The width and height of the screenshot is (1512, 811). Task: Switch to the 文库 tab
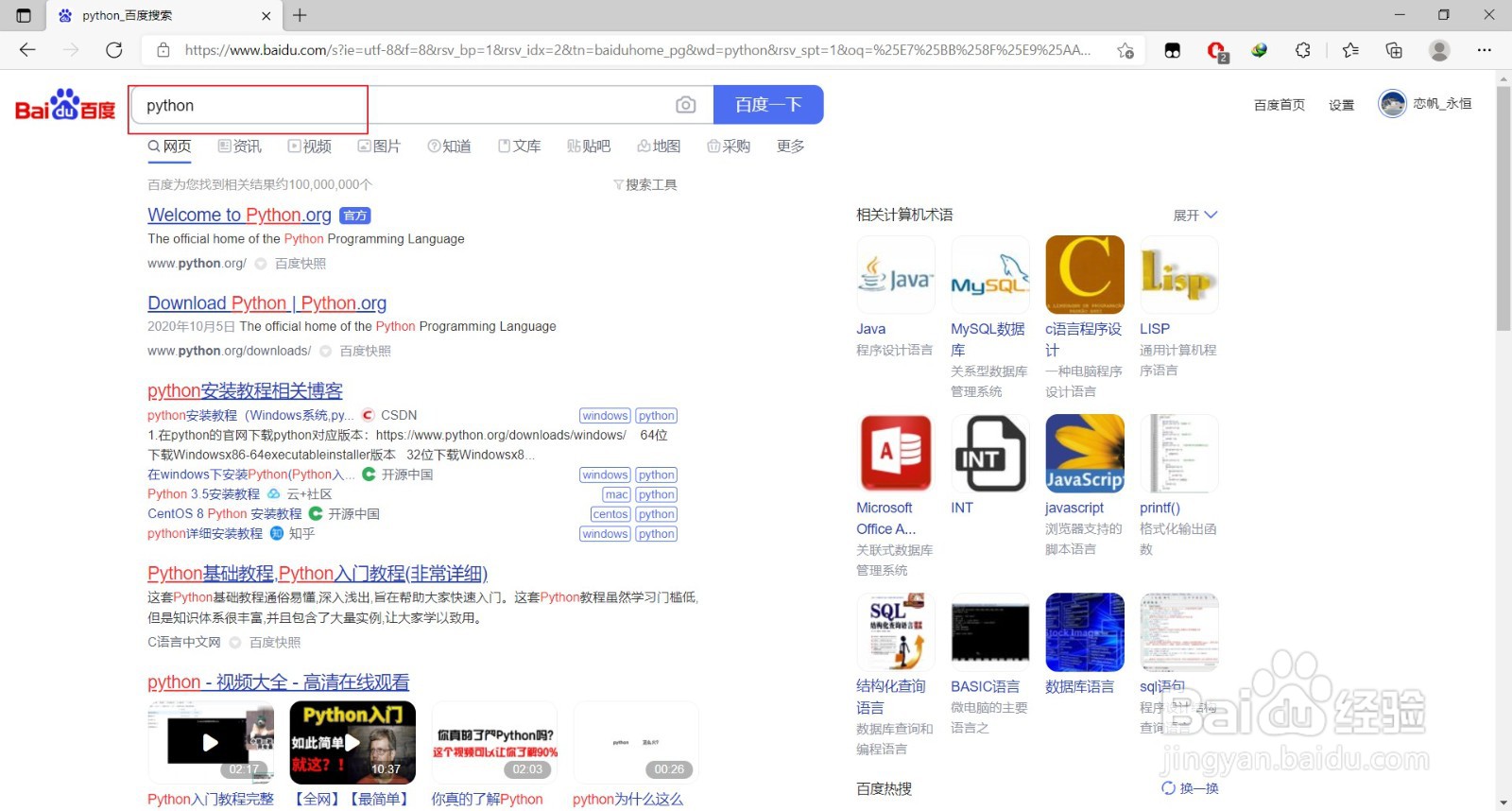[x=519, y=147]
